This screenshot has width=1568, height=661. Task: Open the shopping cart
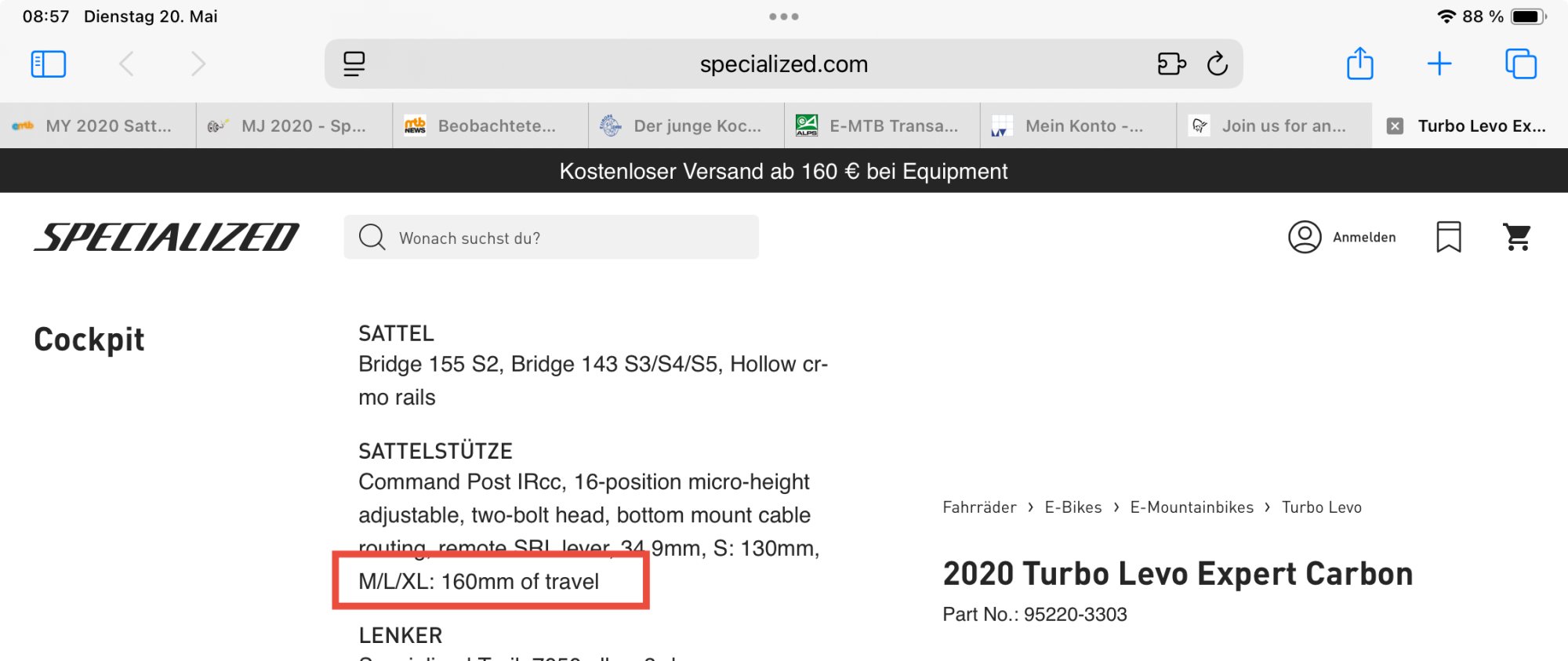(1517, 237)
